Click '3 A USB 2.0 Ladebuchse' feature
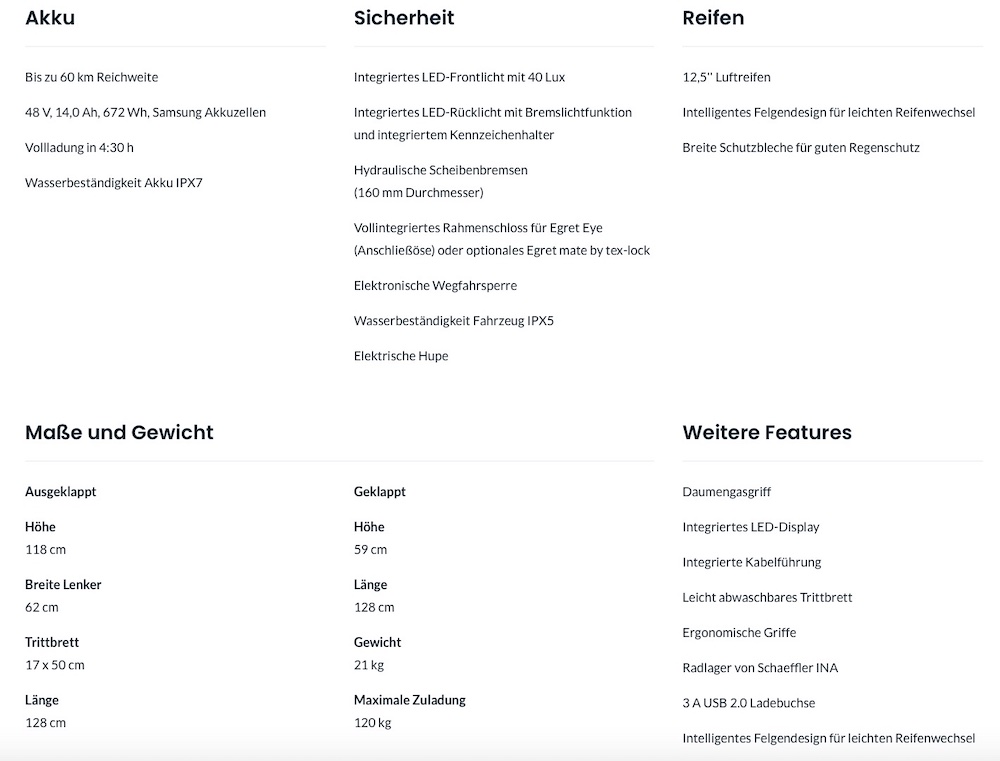The image size is (1000, 761). pos(749,703)
